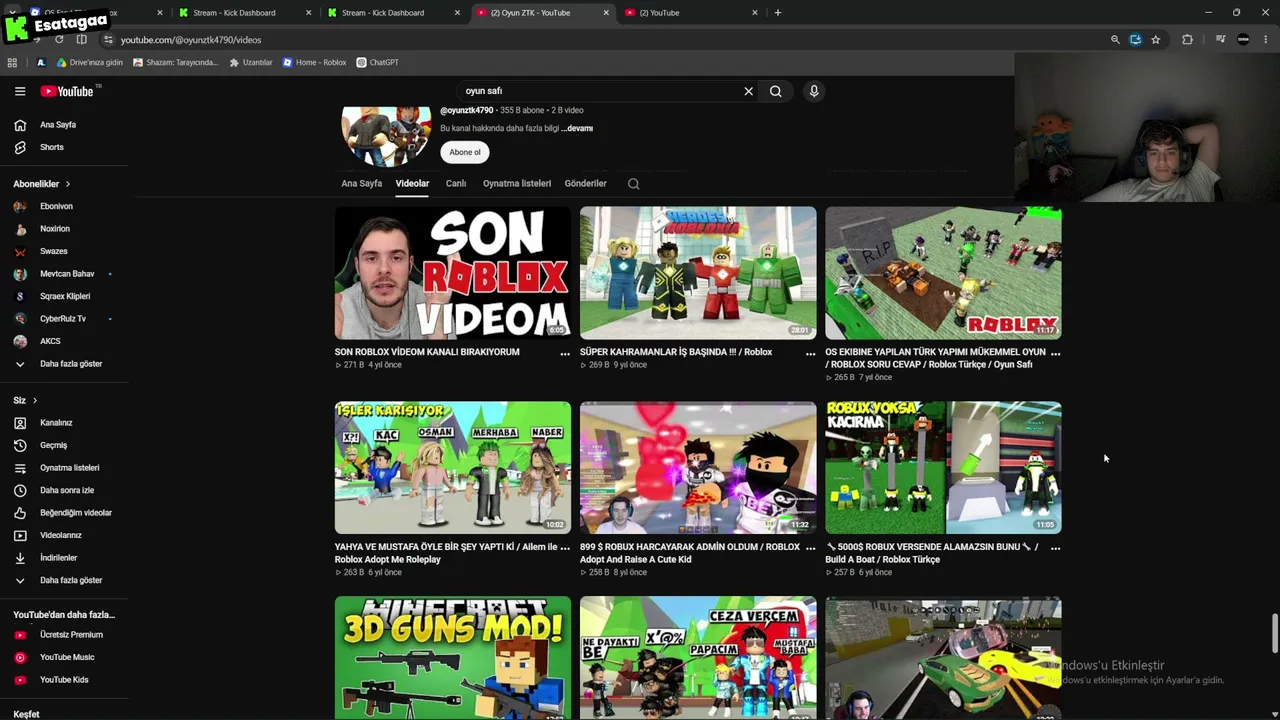Switch to the Canlı tab

[456, 184]
